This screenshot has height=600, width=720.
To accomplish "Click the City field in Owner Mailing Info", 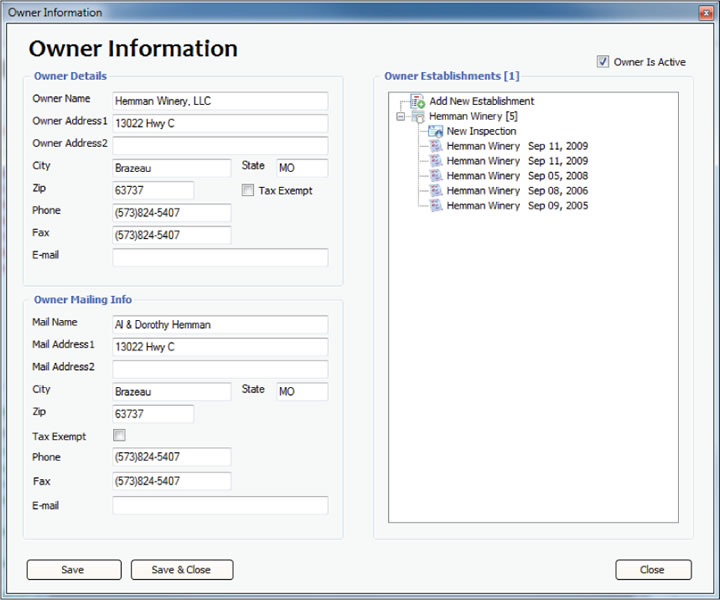I will tap(172, 392).
